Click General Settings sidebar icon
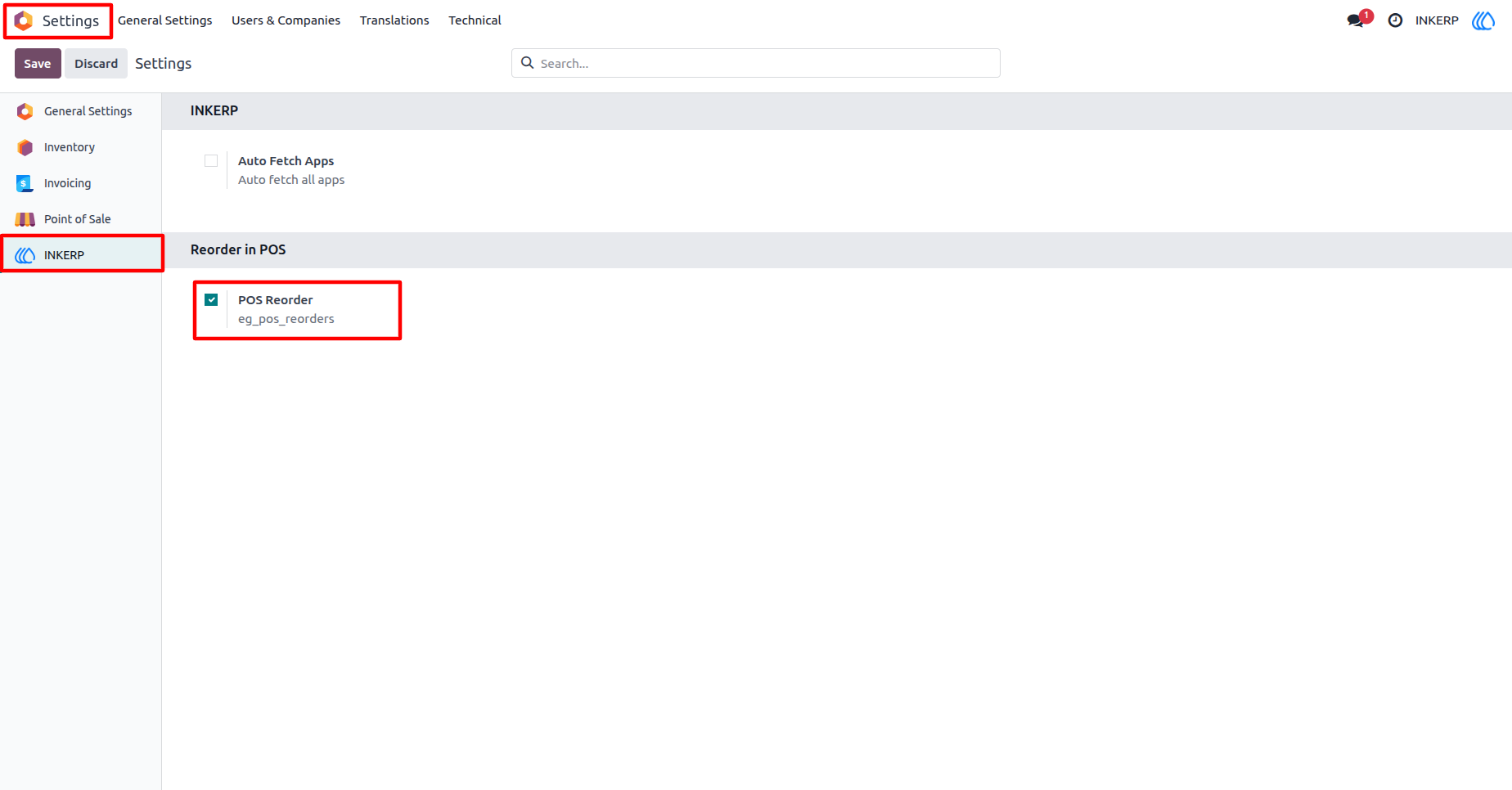 tap(25, 111)
